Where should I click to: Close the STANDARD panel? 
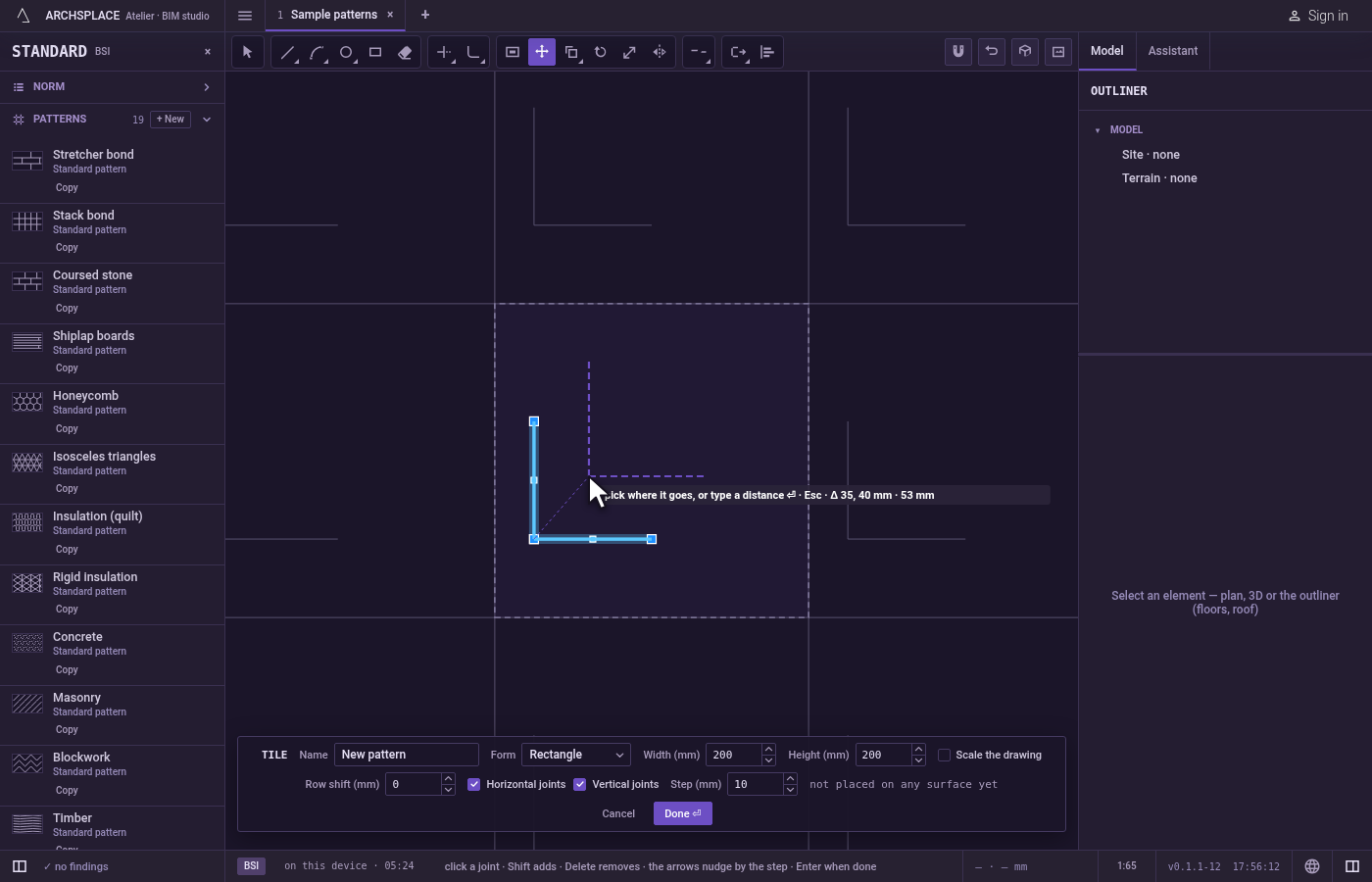click(208, 52)
